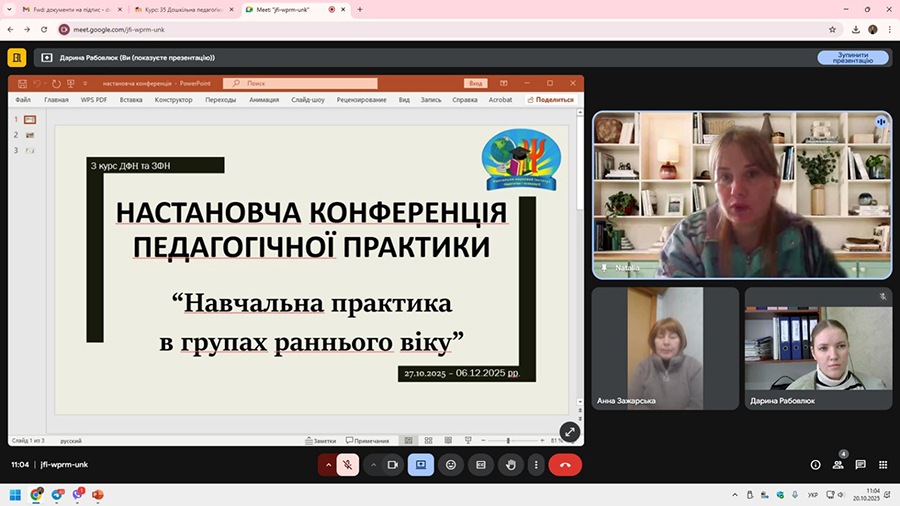This screenshot has width=900, height=506.
Task: Open the Анимация ribbon tab
Action: point(264,100)
